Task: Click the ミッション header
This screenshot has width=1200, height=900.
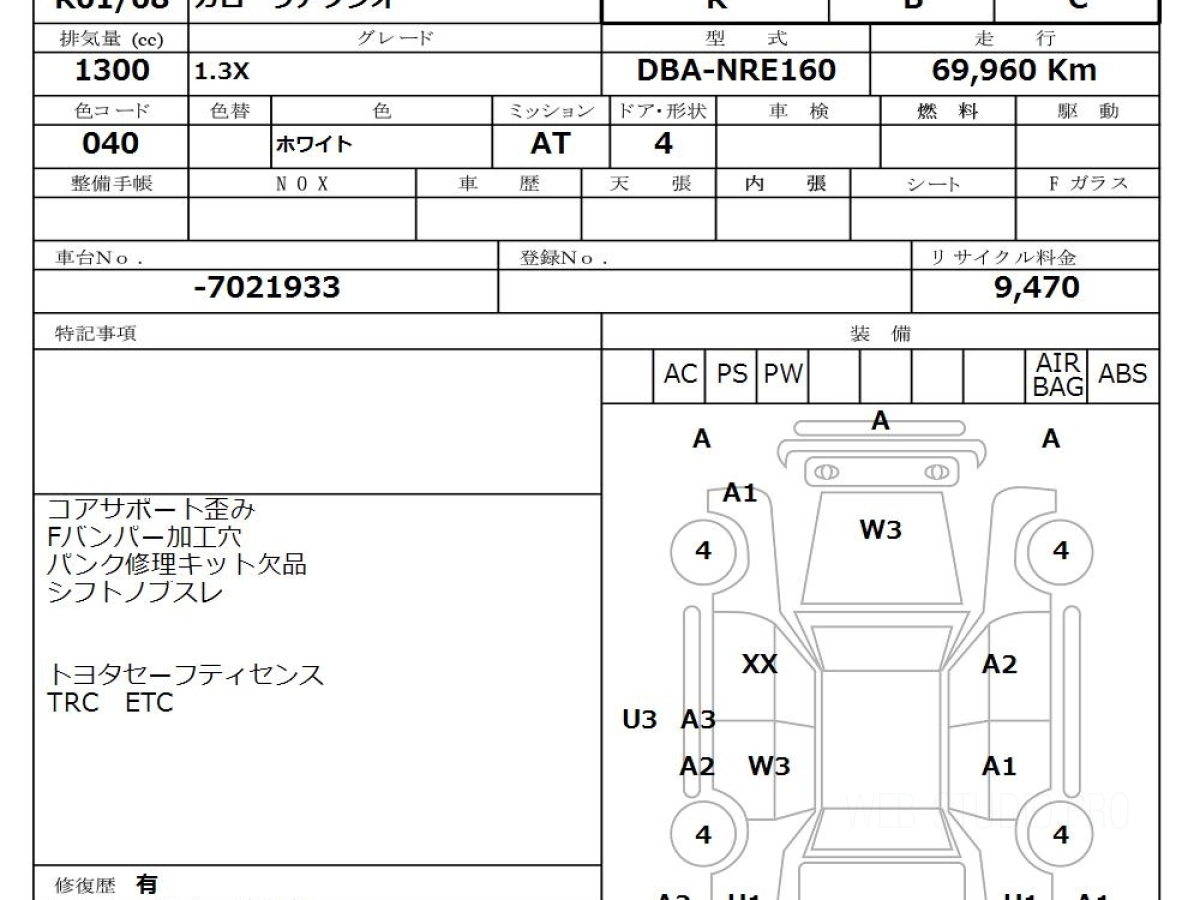Action: click(x=551, y=111)
